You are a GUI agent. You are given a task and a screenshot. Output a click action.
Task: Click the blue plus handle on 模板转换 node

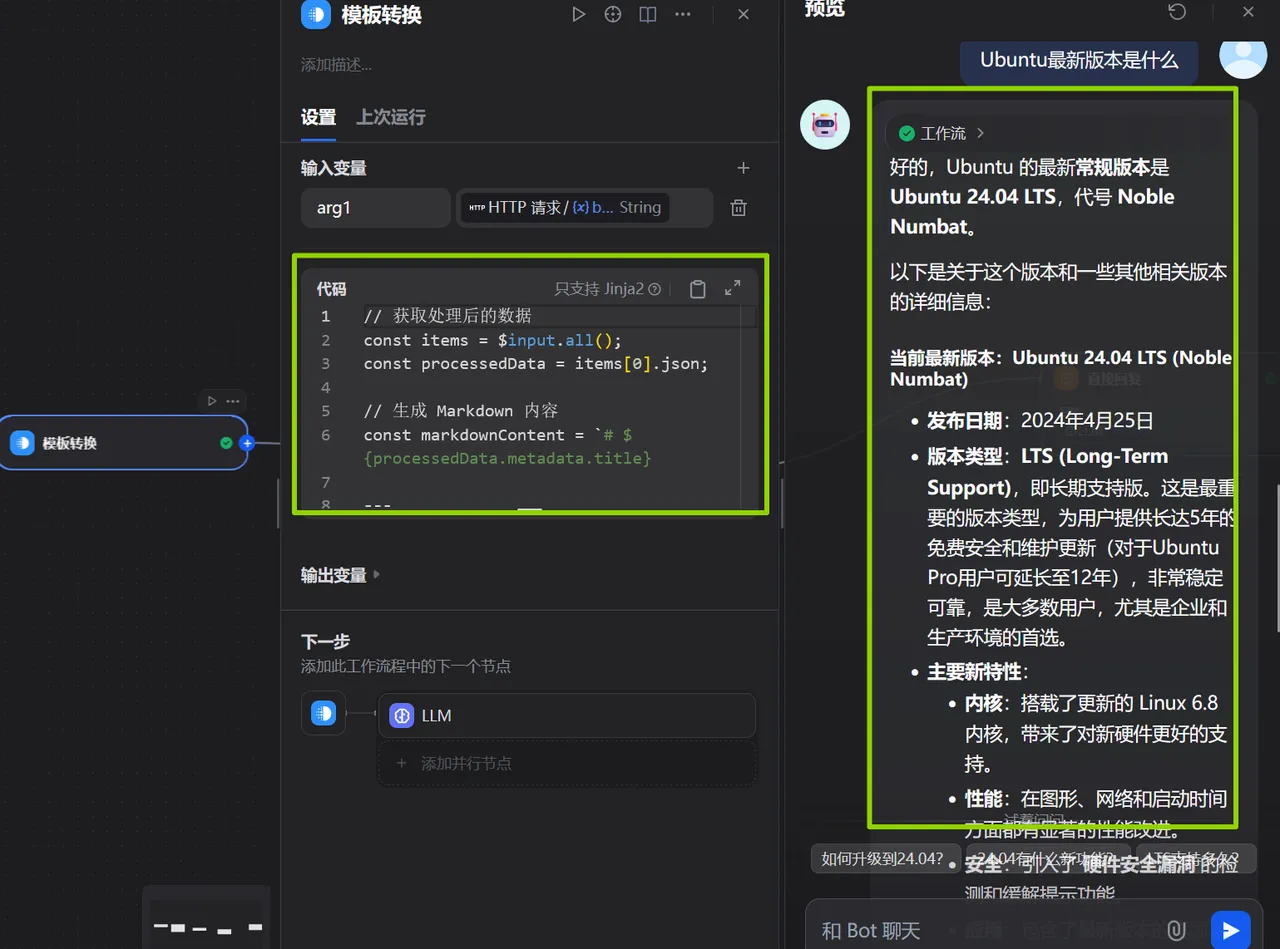point(247,443)
